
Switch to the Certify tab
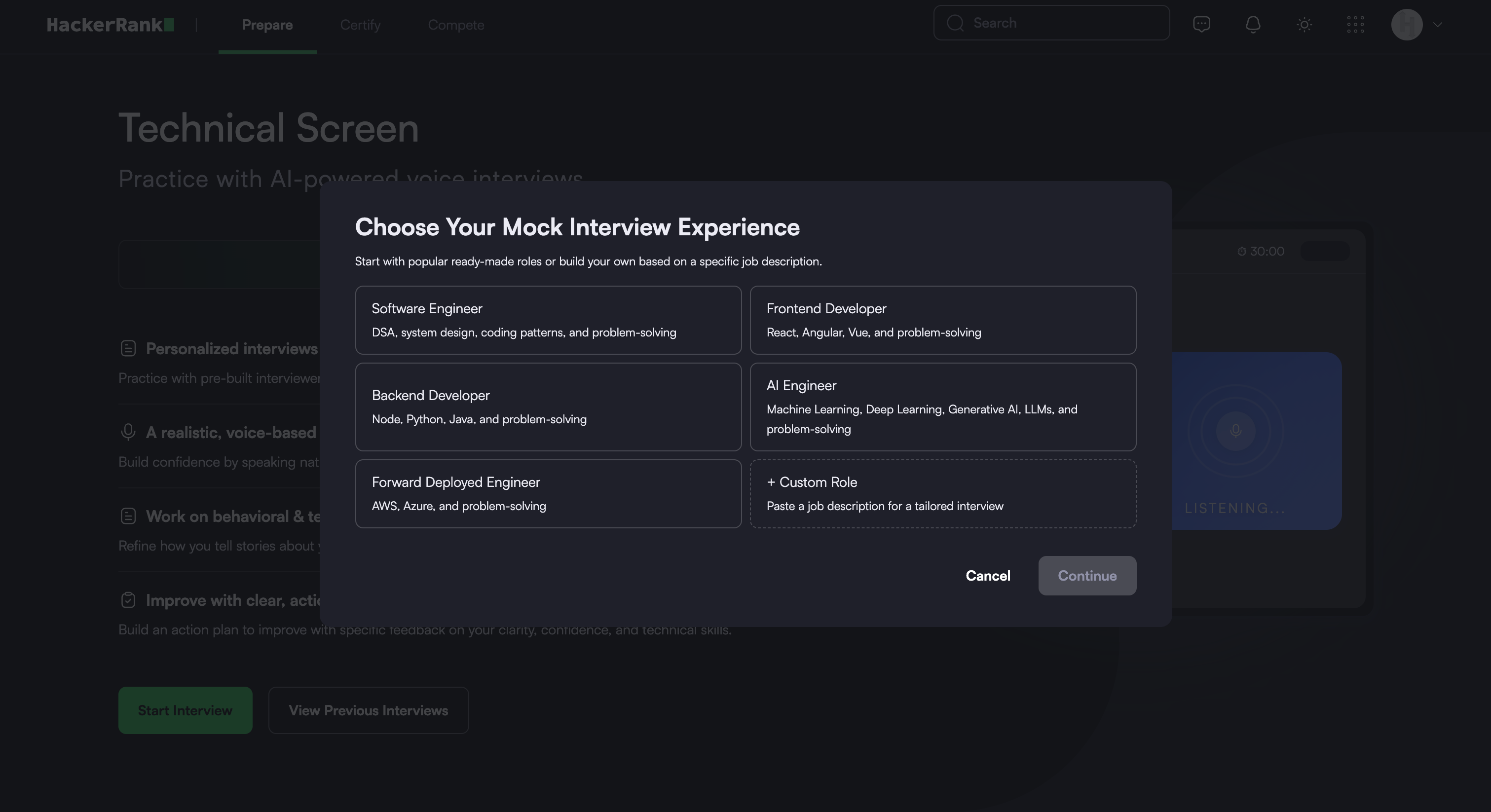coord(360,25)
